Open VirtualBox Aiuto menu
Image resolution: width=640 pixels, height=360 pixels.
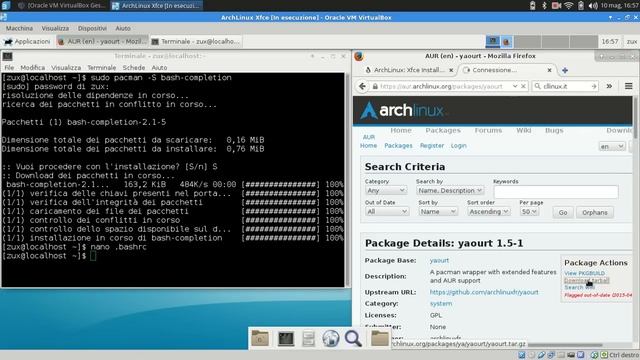[123, 28]
